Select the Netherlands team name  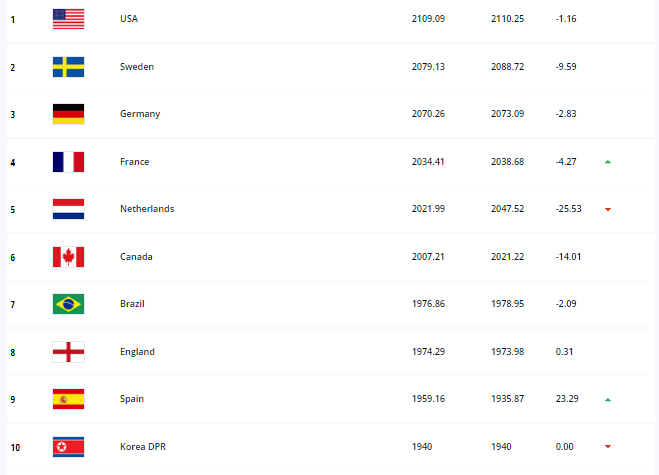[x=147, y=208]
